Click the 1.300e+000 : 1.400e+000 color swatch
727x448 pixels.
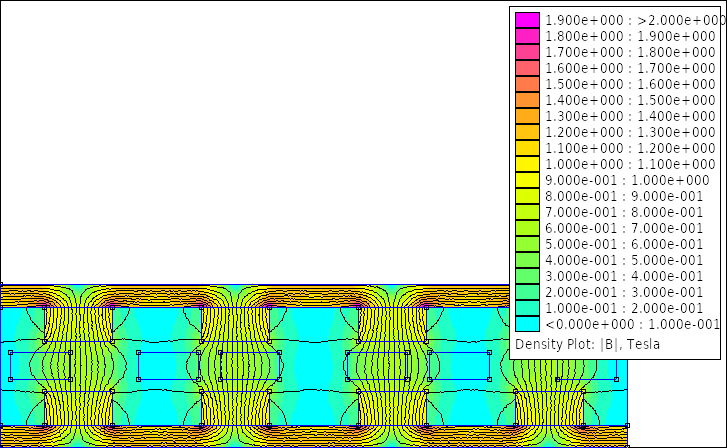tap(527, 116)
